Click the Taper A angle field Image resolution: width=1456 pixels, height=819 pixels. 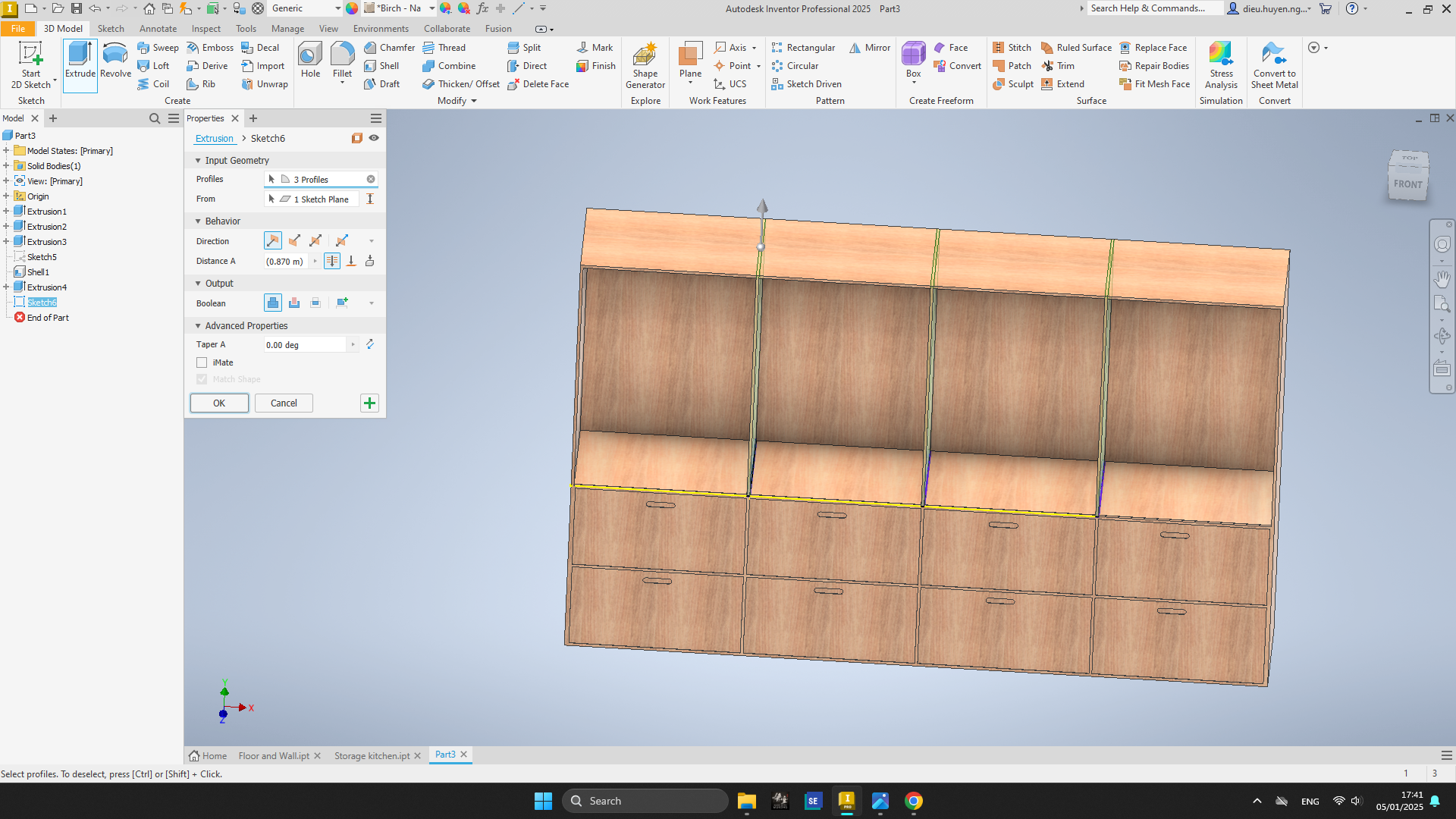pos(306,344)
